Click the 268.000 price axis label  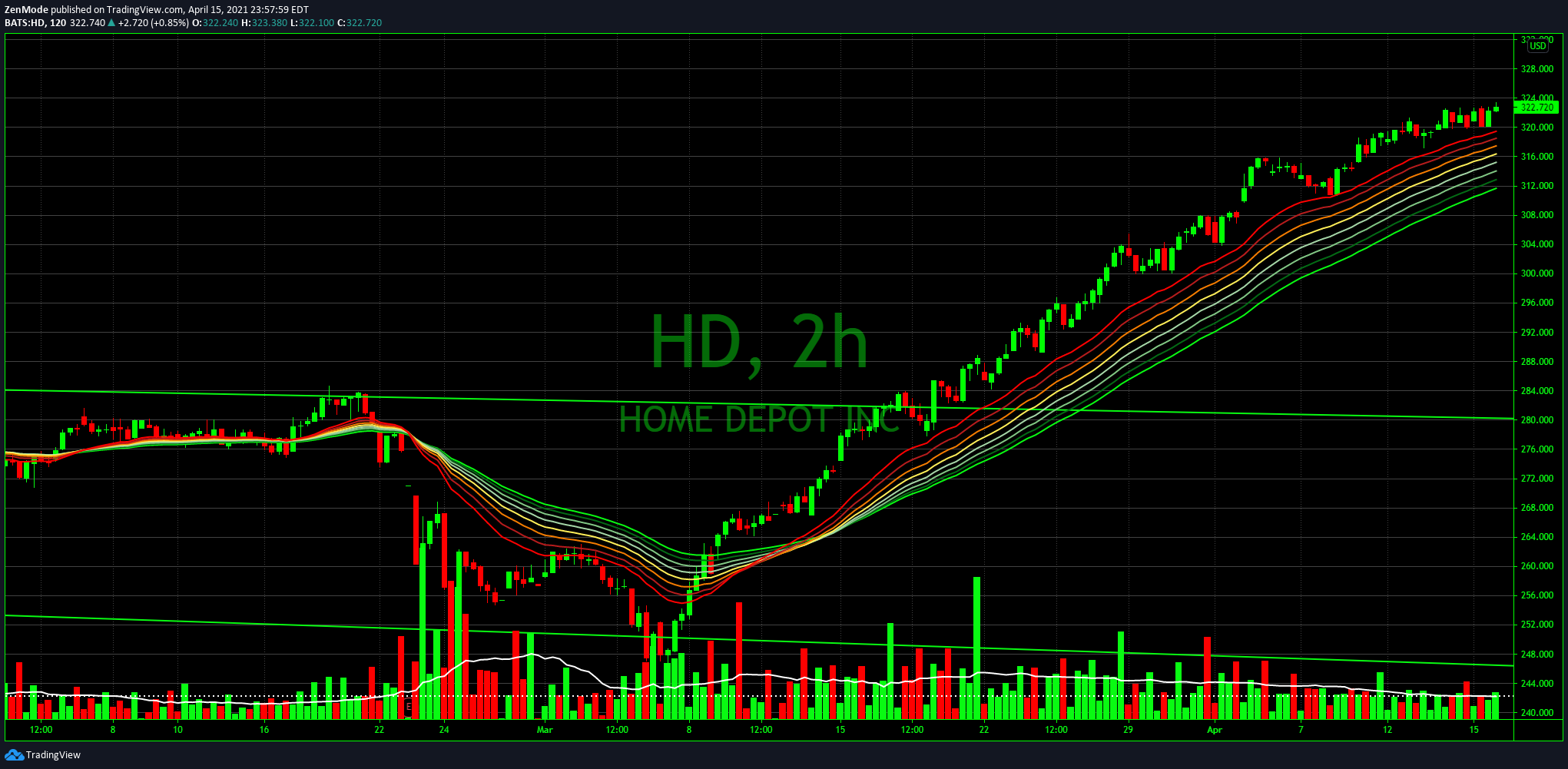(x=1537, y=508)
